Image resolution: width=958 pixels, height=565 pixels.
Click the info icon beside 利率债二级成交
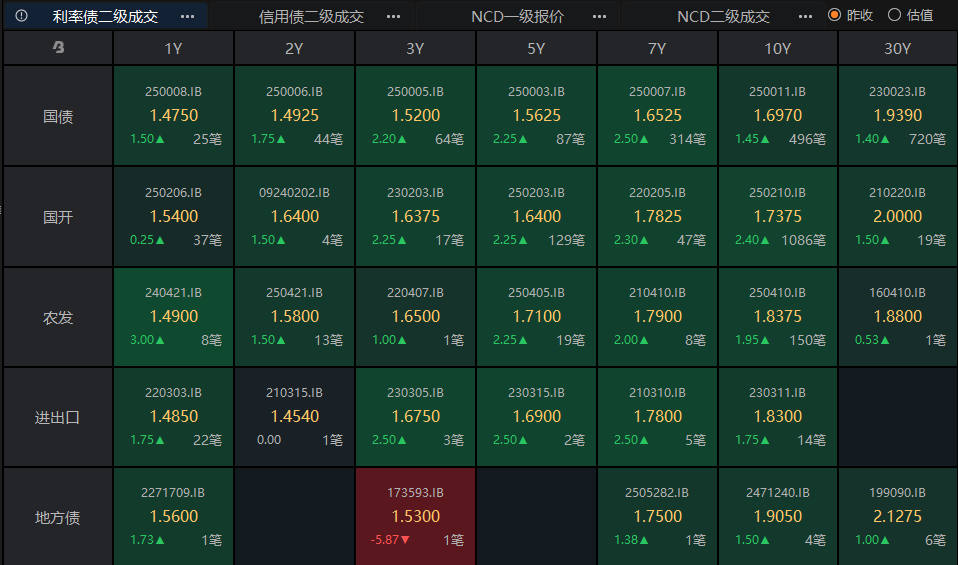pos(21,16)
